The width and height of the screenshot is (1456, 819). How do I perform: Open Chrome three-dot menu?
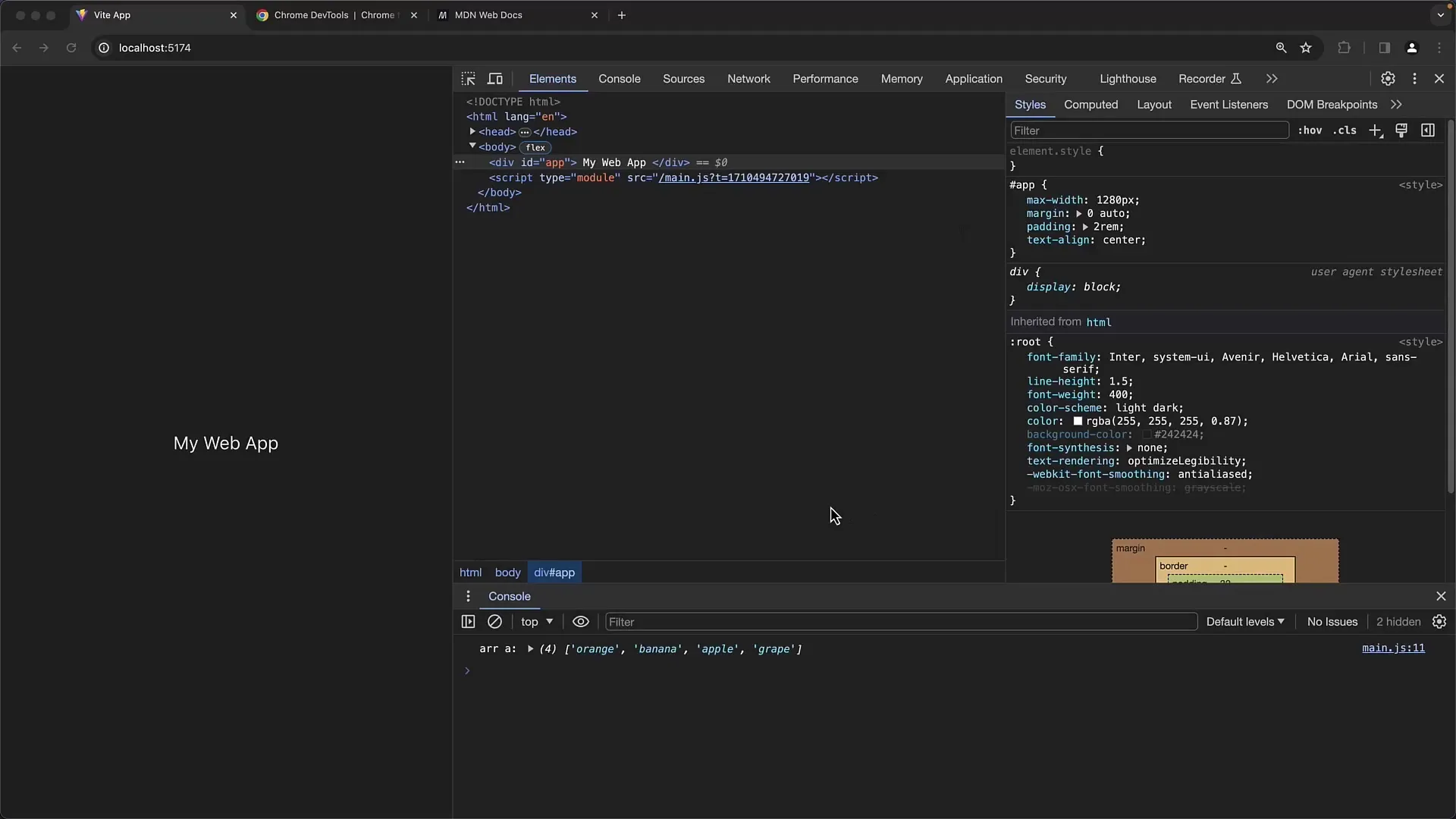click(x=1439, y=48)
